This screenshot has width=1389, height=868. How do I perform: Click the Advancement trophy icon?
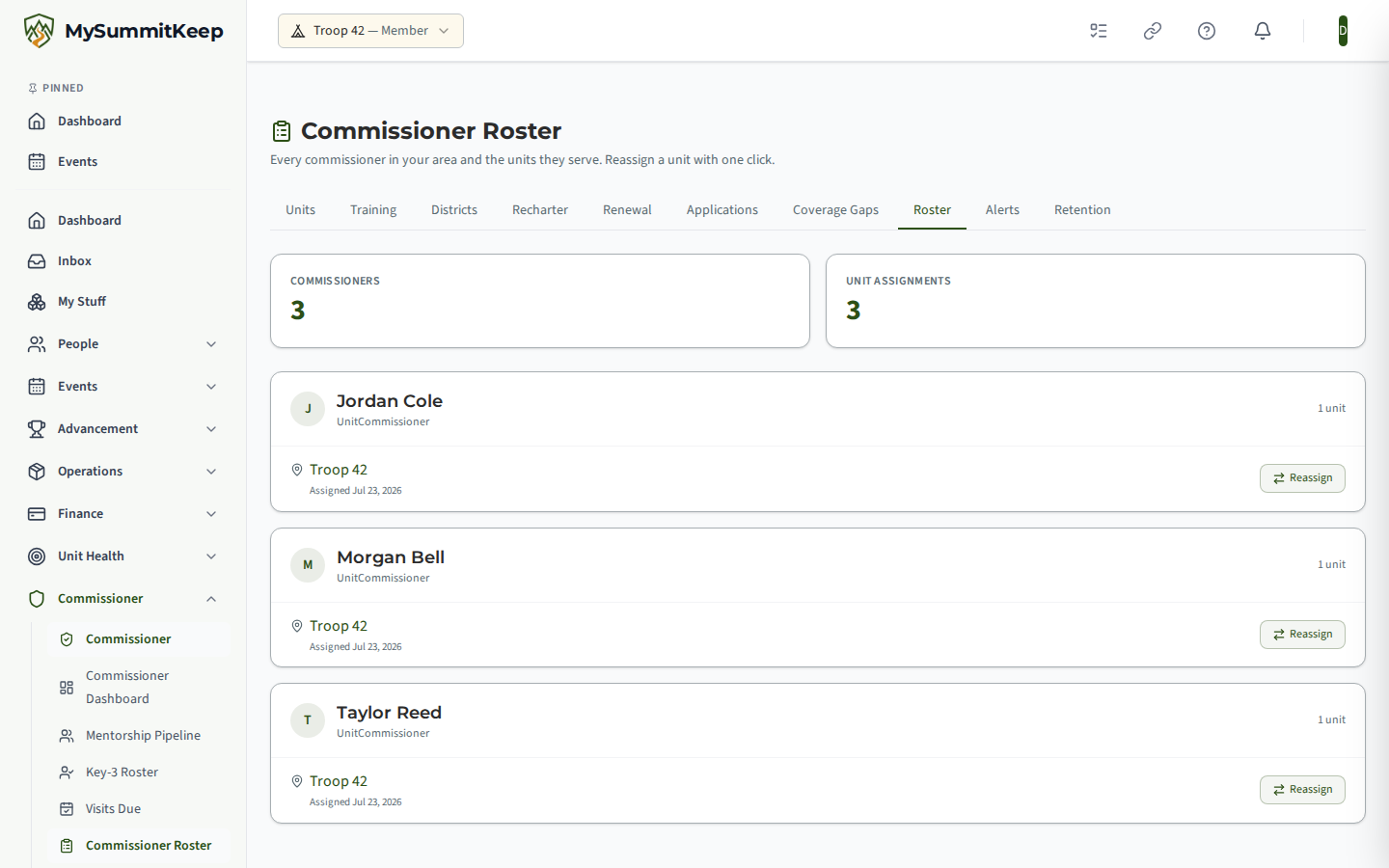pos(37,429)
